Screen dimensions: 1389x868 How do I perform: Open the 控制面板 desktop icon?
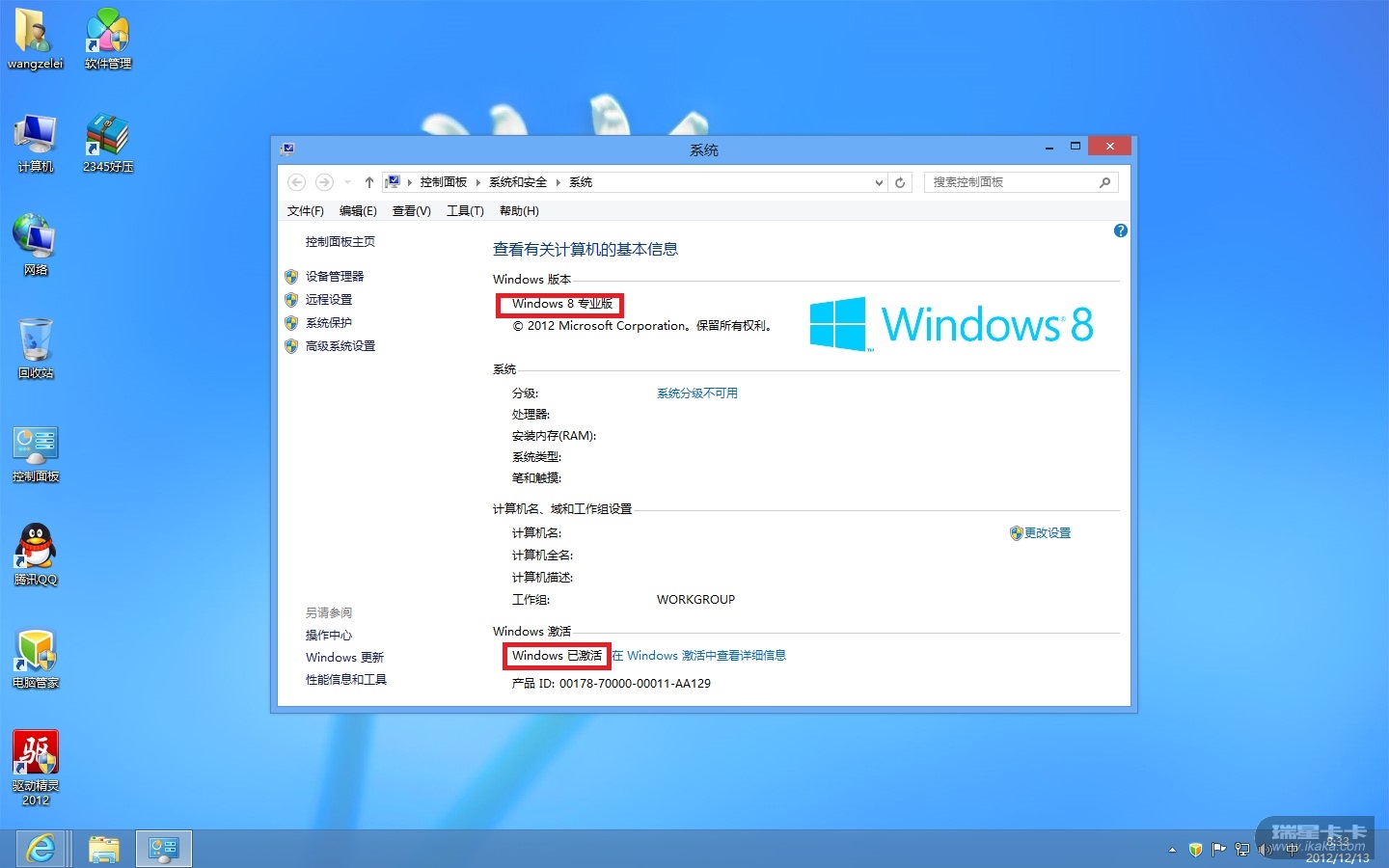35,452
